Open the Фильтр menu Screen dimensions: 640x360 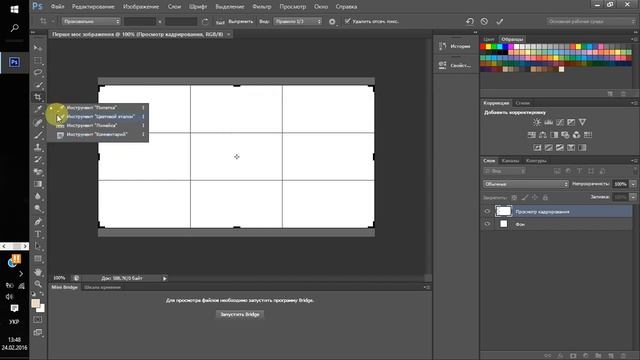[262, 7]
